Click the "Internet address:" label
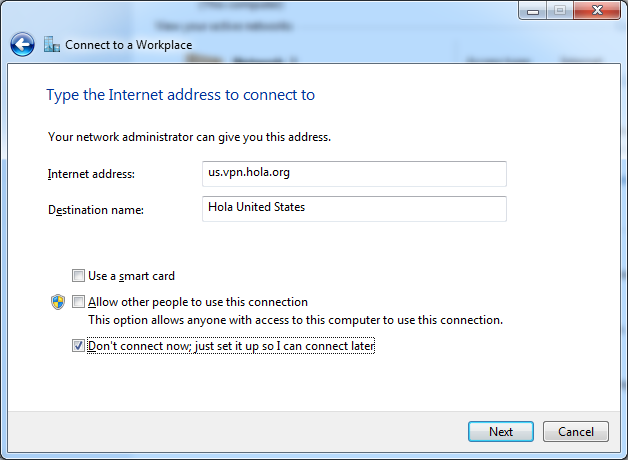The height and width of the screenshot is (460, 628). point(91,174)
